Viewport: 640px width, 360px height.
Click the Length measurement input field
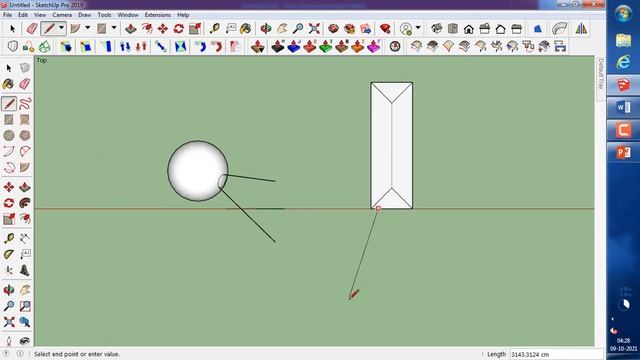[x=556, y=354]
